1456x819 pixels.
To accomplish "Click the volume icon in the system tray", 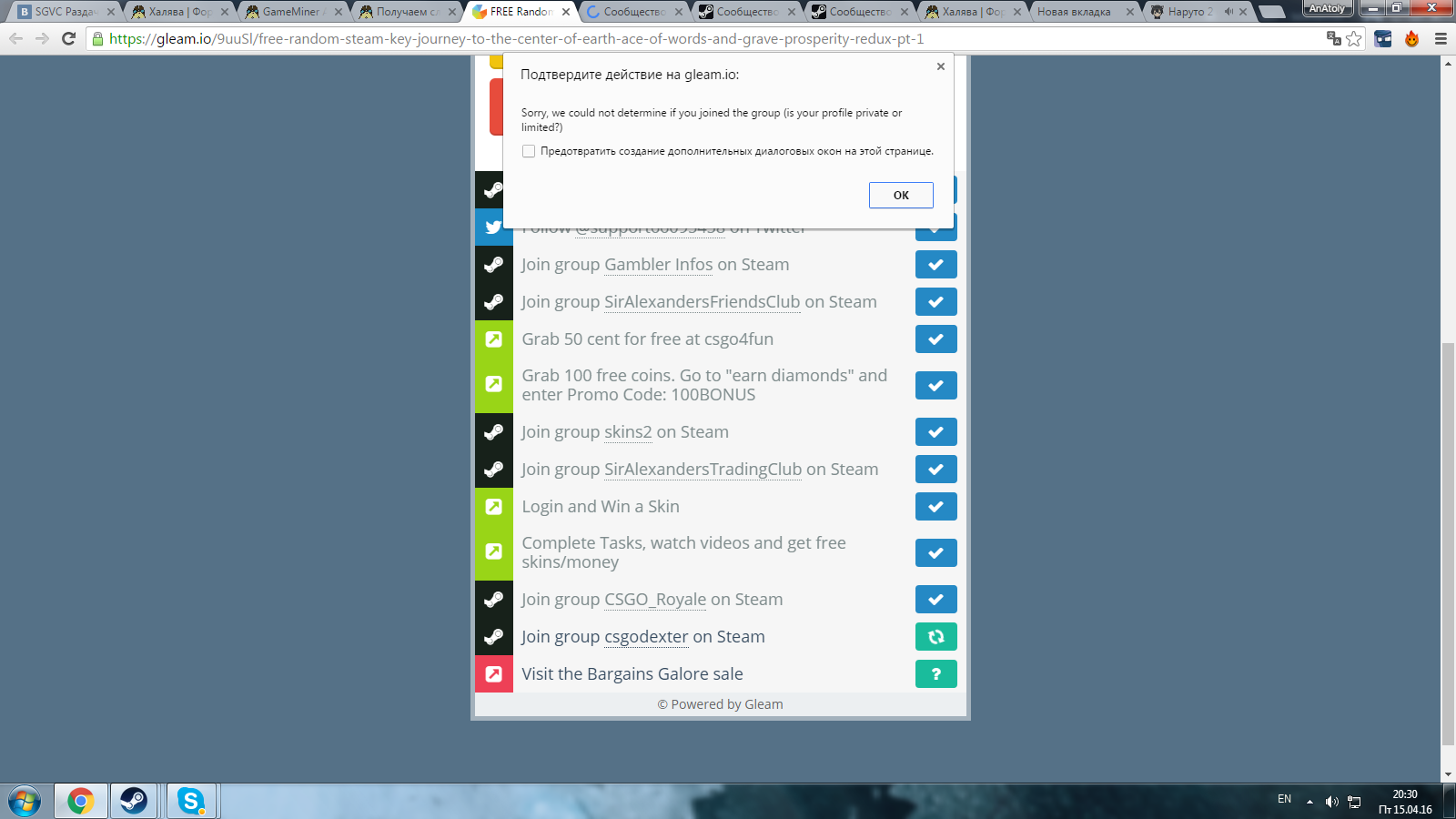I will point(1331,801).
